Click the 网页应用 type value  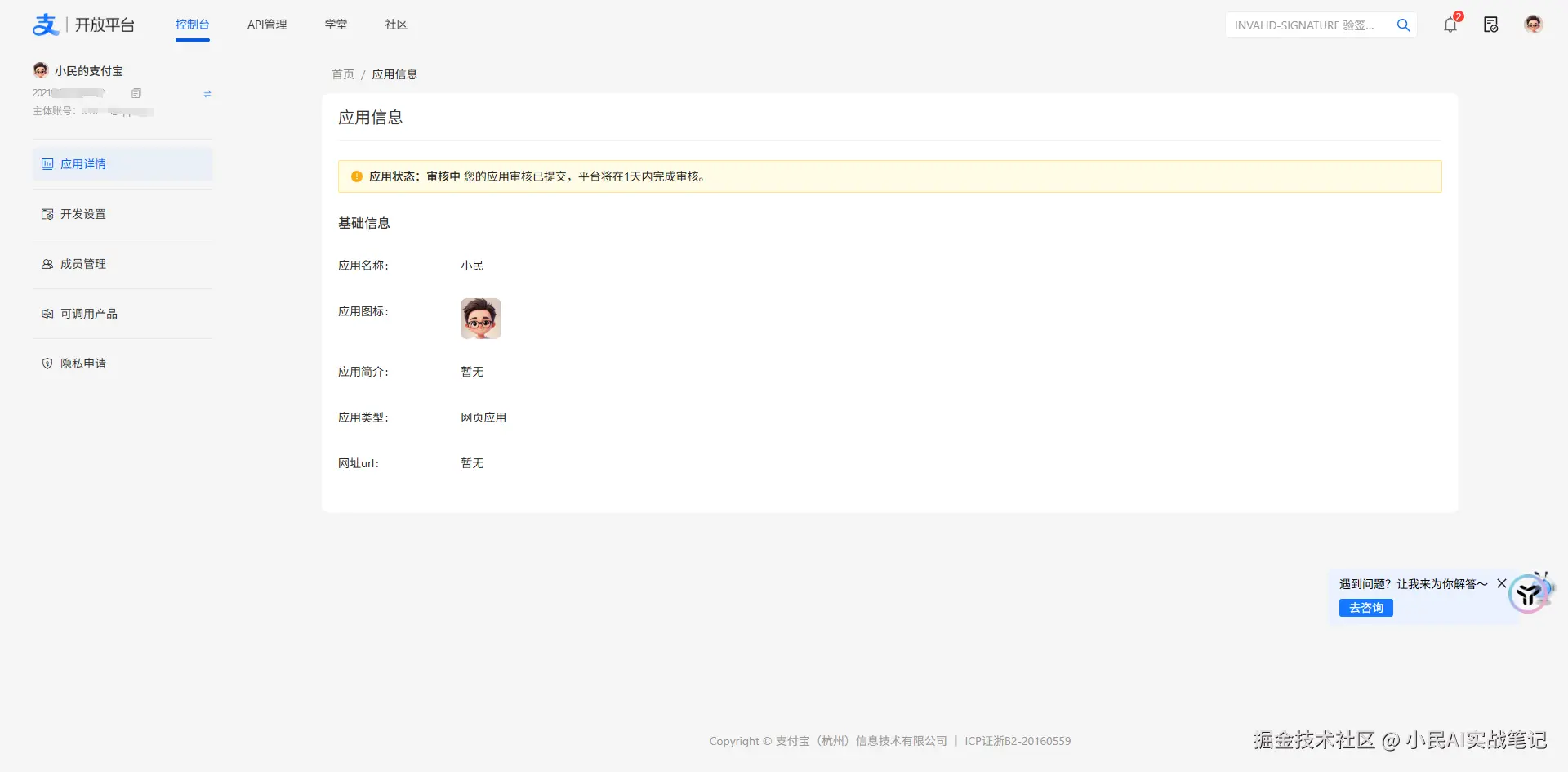click(x=483, y=417)
